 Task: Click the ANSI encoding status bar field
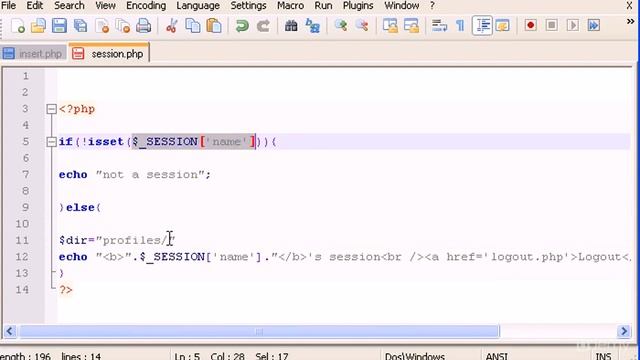(497, 356)
